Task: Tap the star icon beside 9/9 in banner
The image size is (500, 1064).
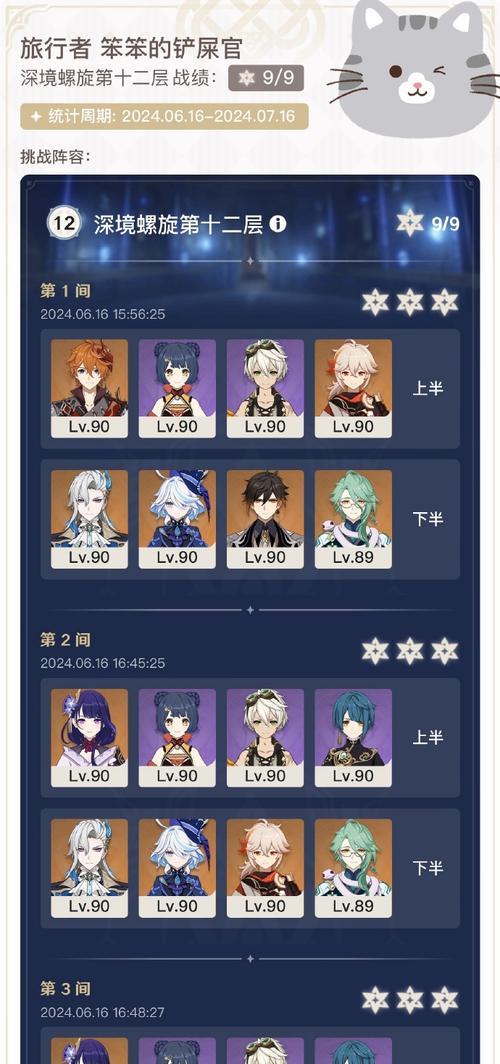Action: tap(410, 223)
